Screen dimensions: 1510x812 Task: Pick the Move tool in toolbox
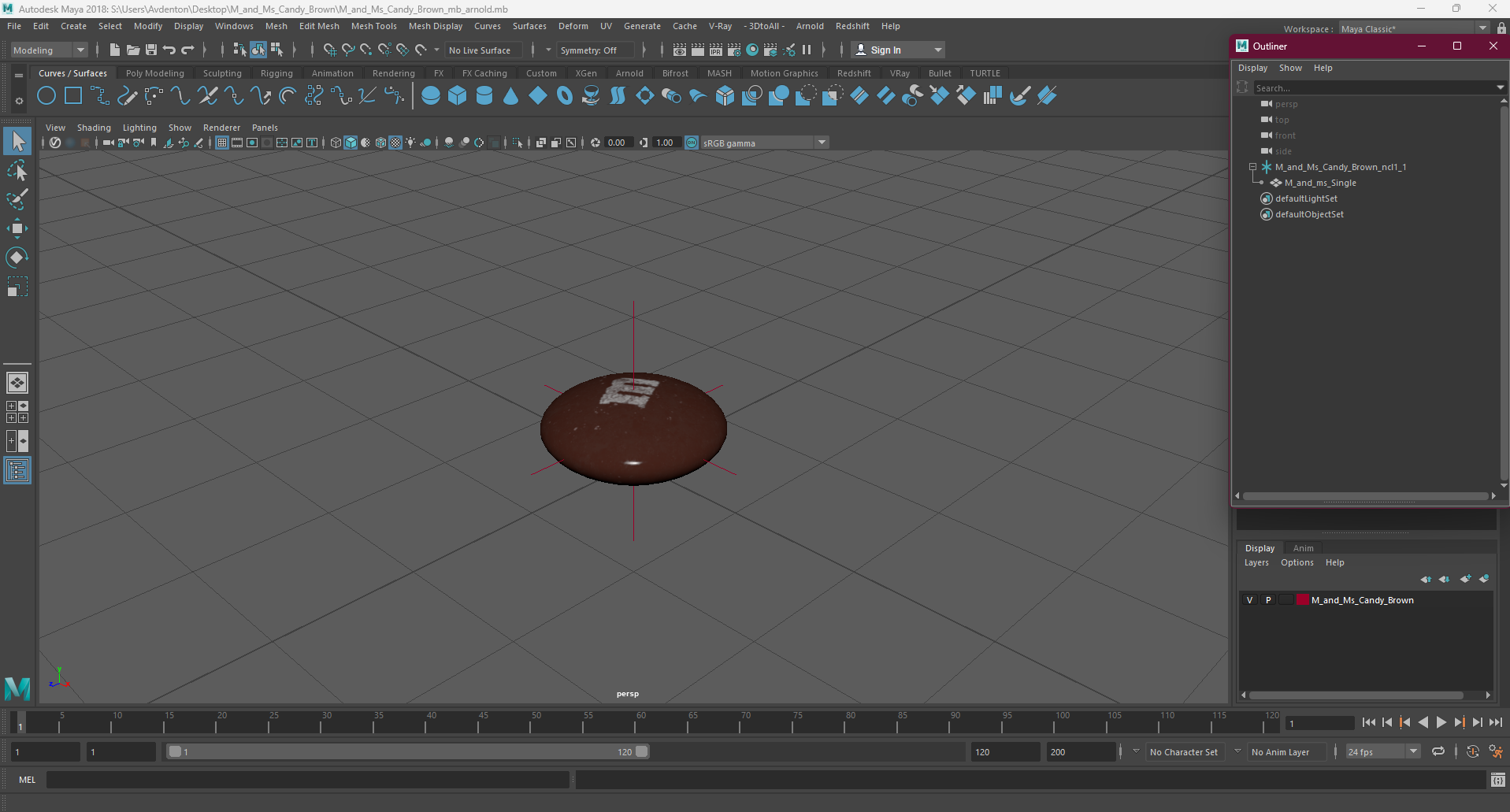coord(17,228)
